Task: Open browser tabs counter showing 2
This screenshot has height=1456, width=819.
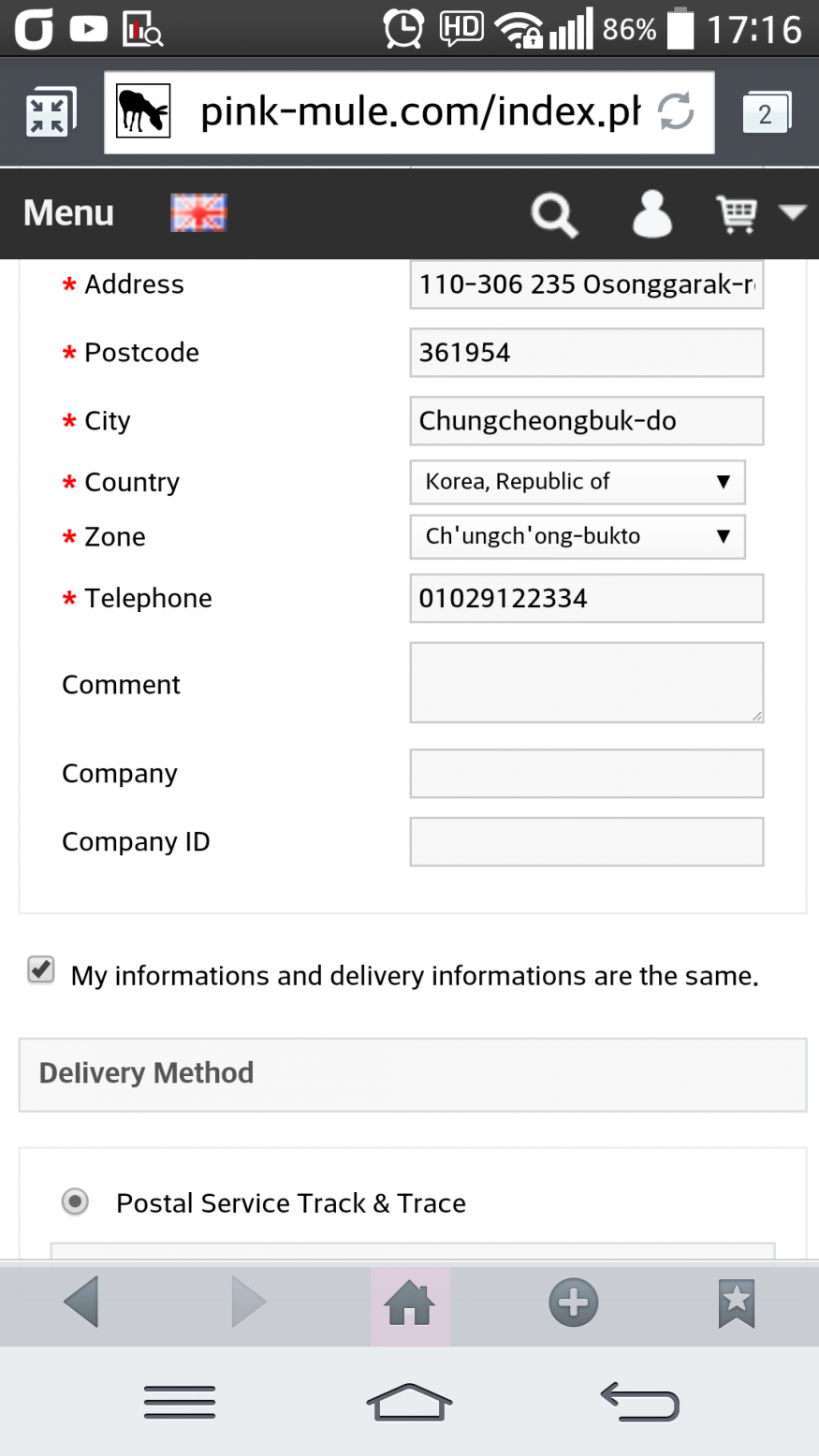Action: tap(766, 112)
